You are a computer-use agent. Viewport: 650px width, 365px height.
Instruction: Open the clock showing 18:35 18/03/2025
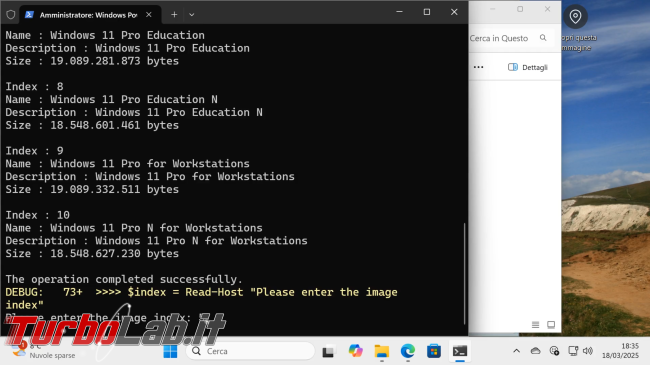[621, 351]
